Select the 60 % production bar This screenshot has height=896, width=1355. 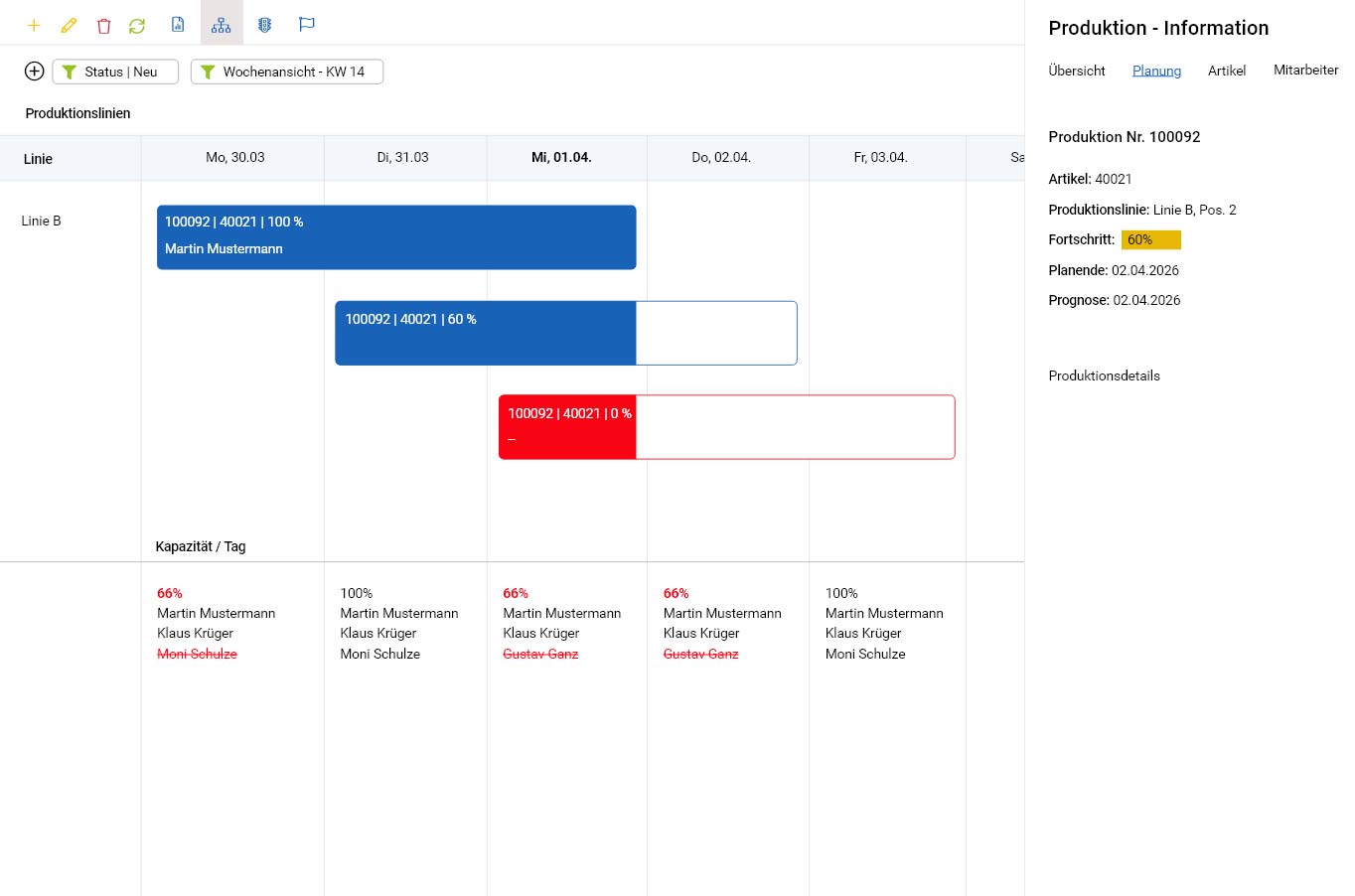566,333
